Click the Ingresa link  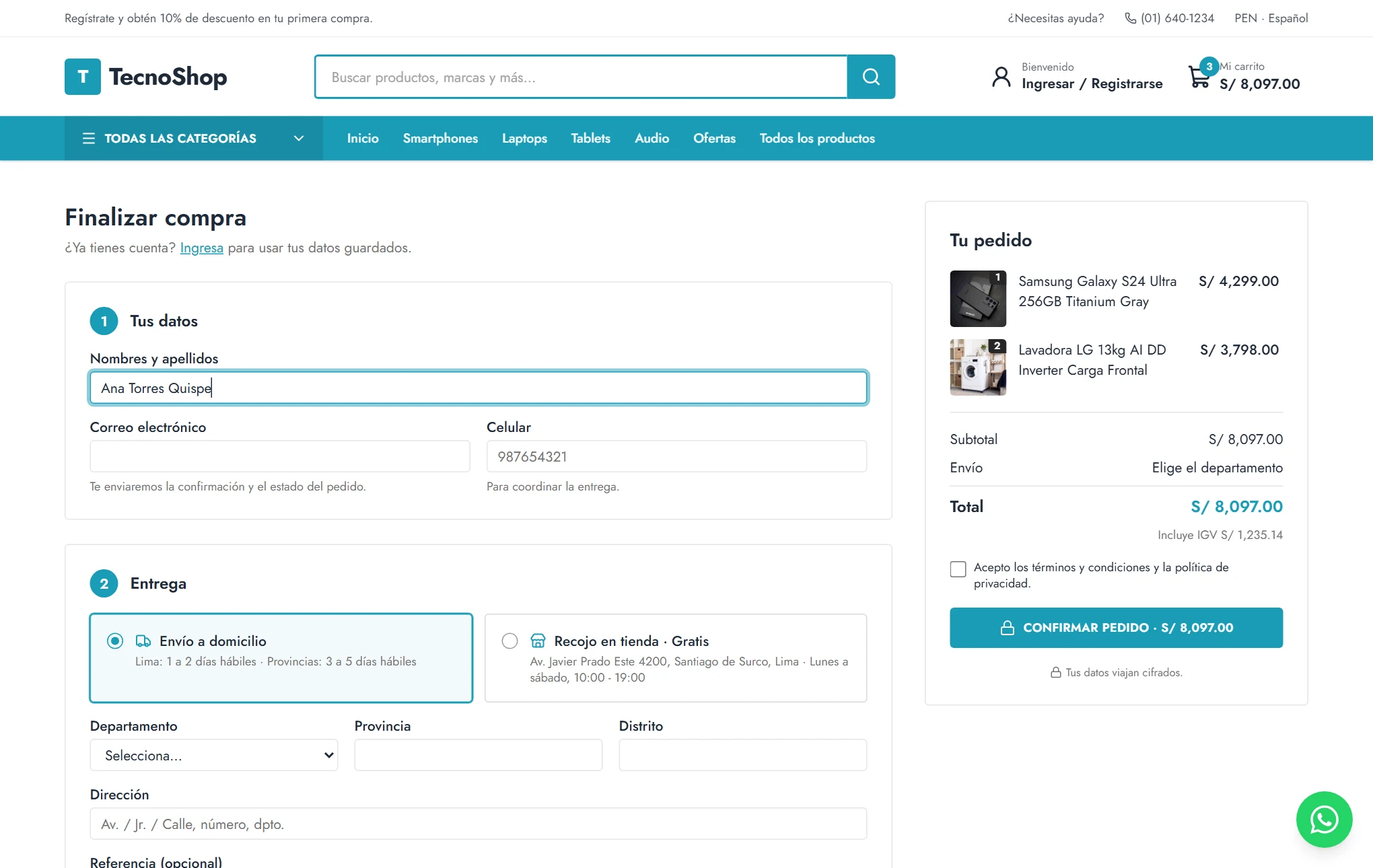pyautogui.click(x=201, y=248)
